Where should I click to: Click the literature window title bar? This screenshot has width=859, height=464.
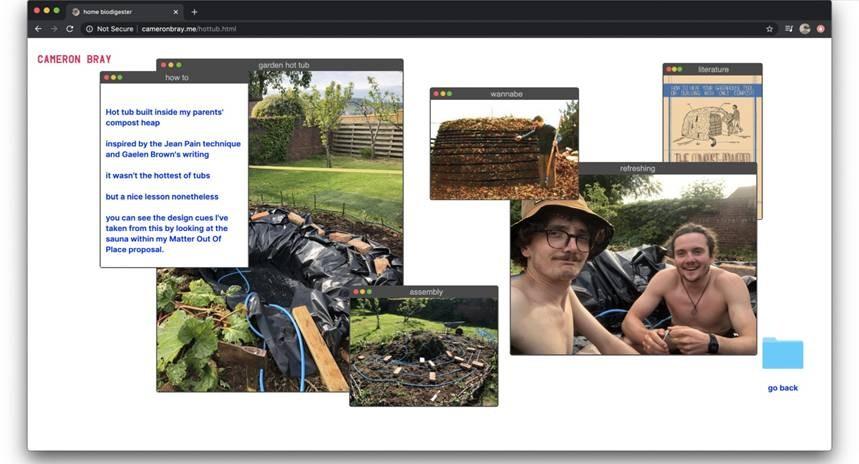(x=720, y=69)
